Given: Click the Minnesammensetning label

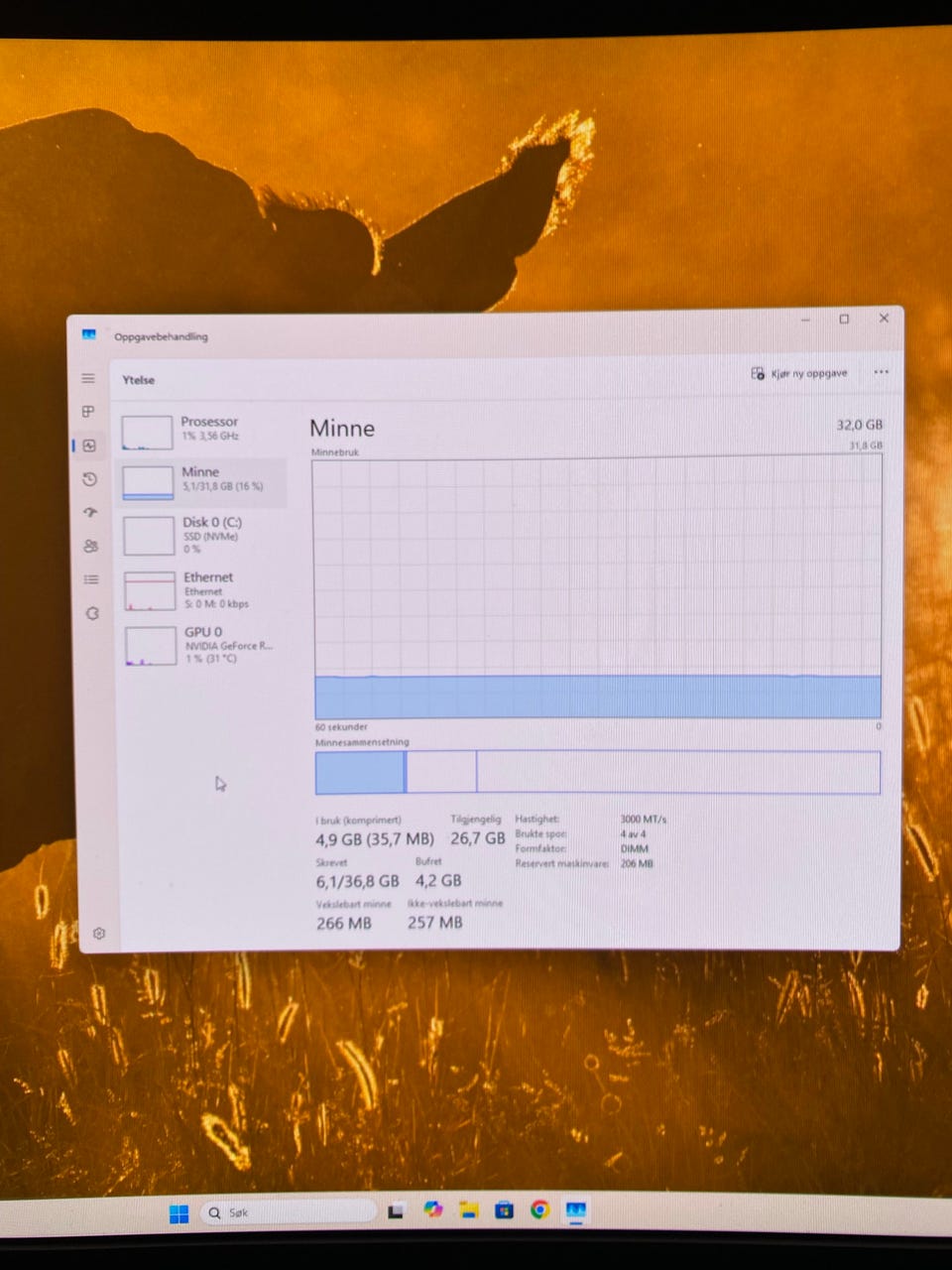Looking at the screenshot, I should coord(362,742).
